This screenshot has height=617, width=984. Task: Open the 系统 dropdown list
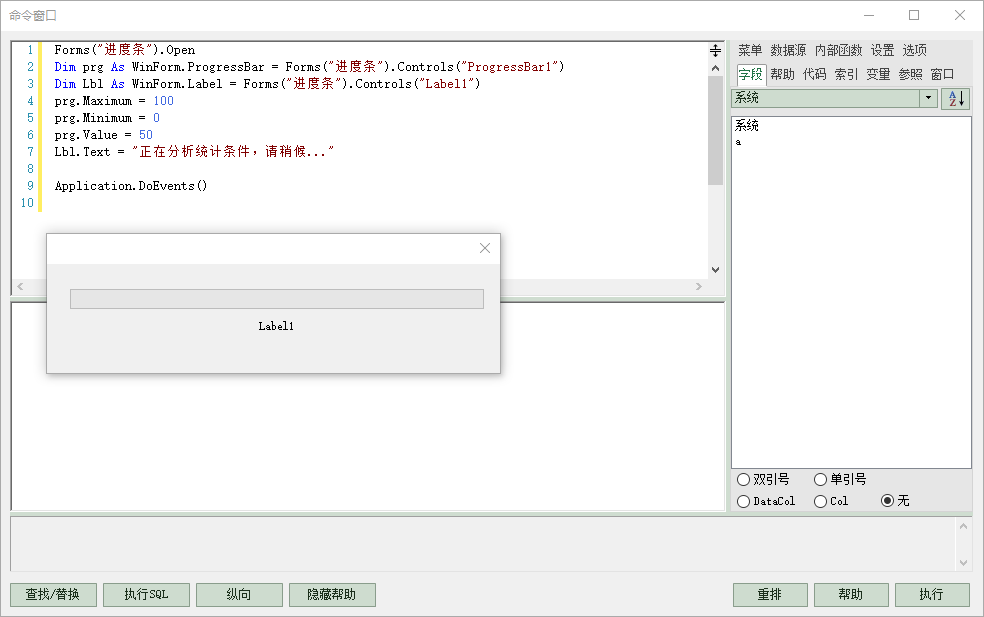[928, 98]
